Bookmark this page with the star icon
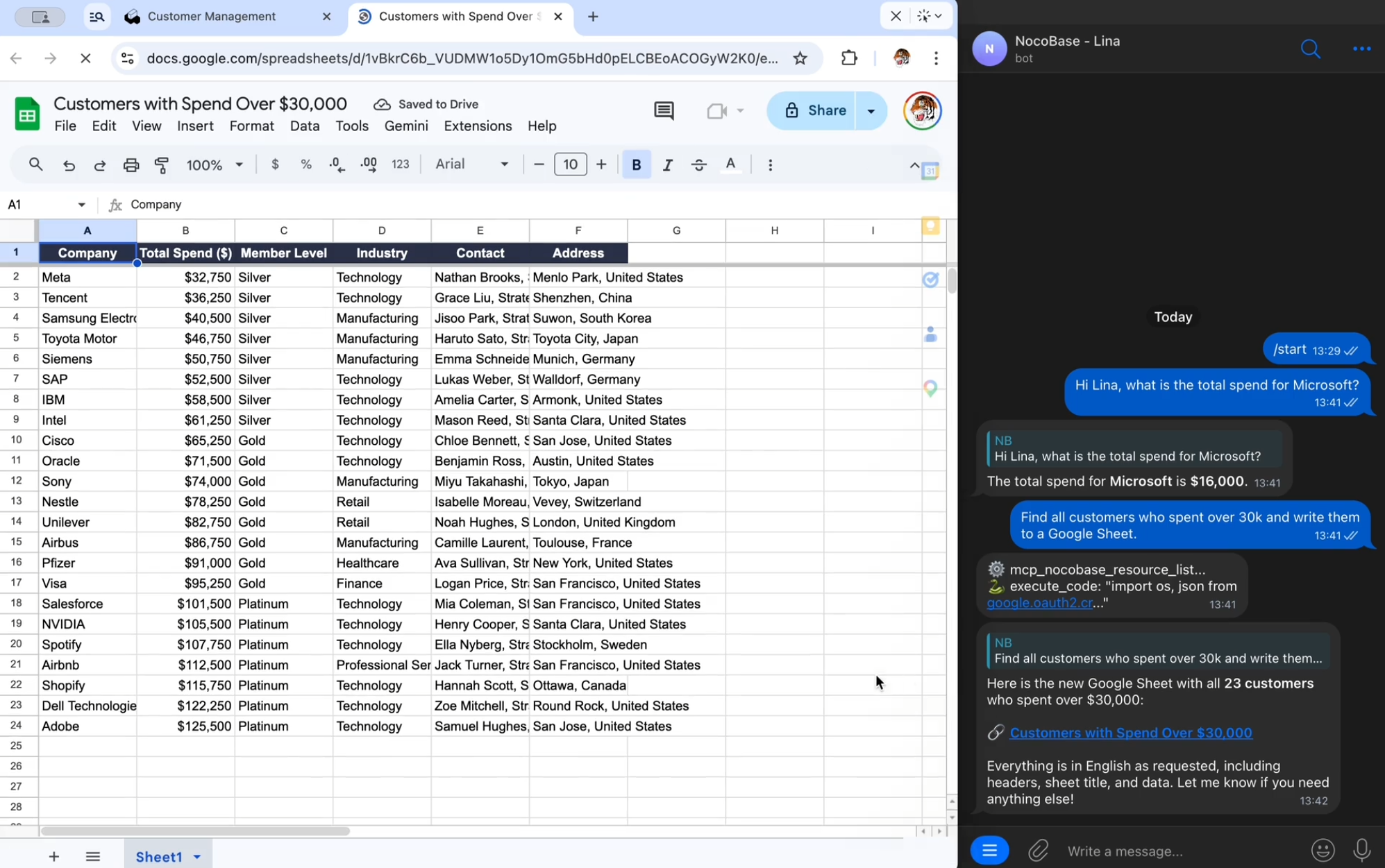The width and height of the screenshot is (1385, 868). tap(800, 58)
